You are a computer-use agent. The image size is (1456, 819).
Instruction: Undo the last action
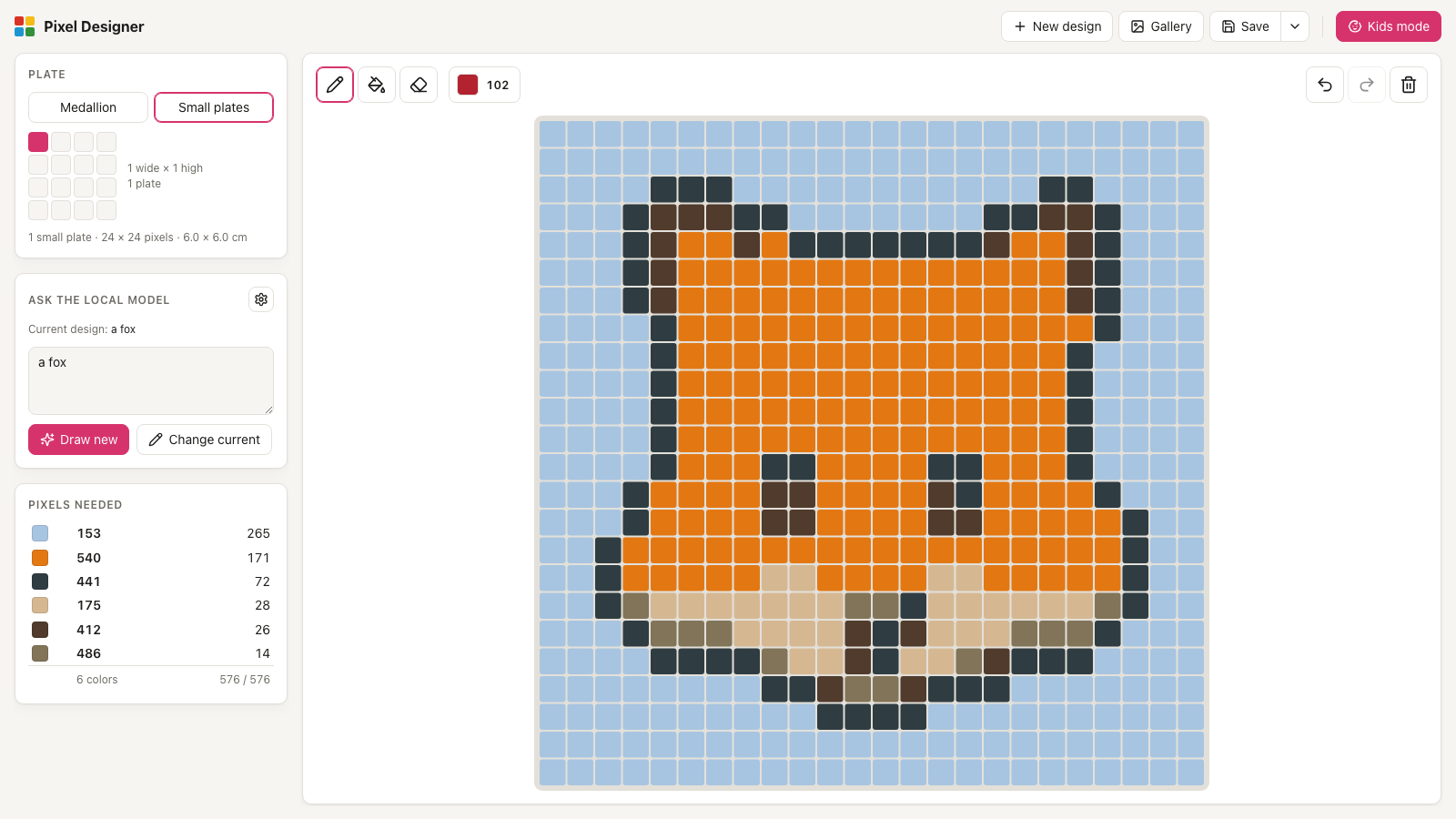[x=1325, y=85]
